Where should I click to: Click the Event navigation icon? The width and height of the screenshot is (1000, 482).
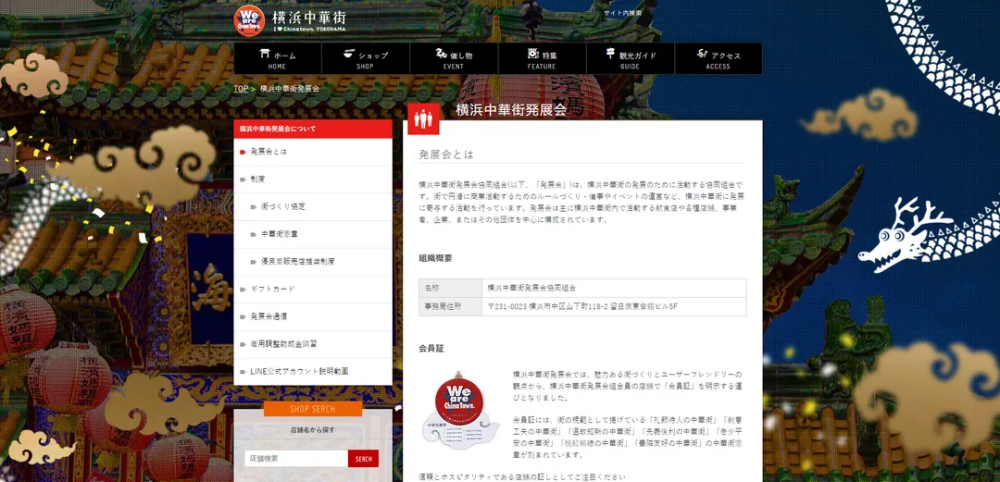(x=441, y=54)
